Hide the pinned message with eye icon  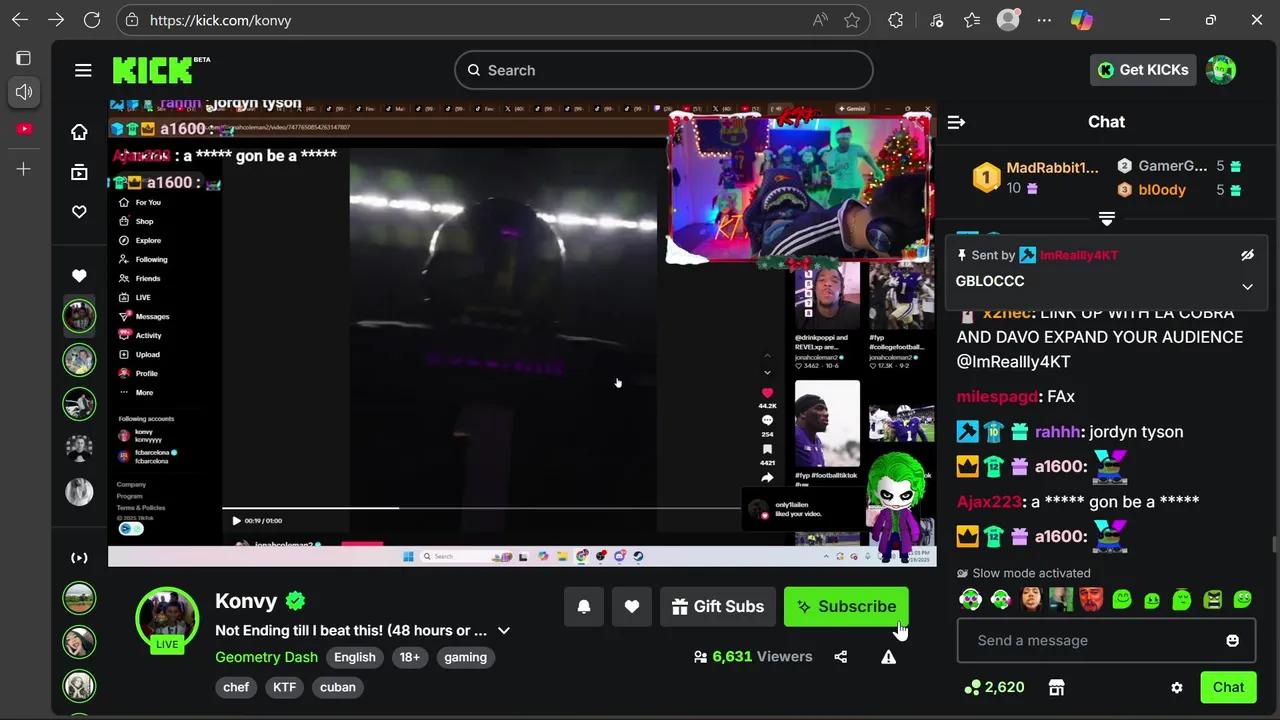click(1247, 255)
